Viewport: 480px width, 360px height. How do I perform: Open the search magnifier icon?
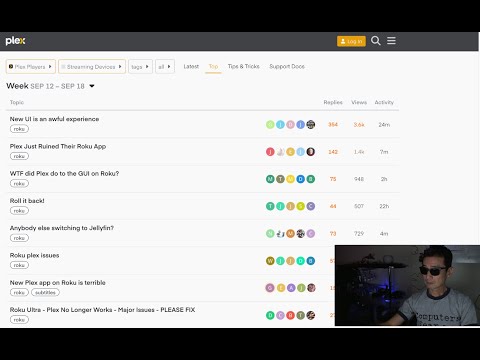coord(376,41)
